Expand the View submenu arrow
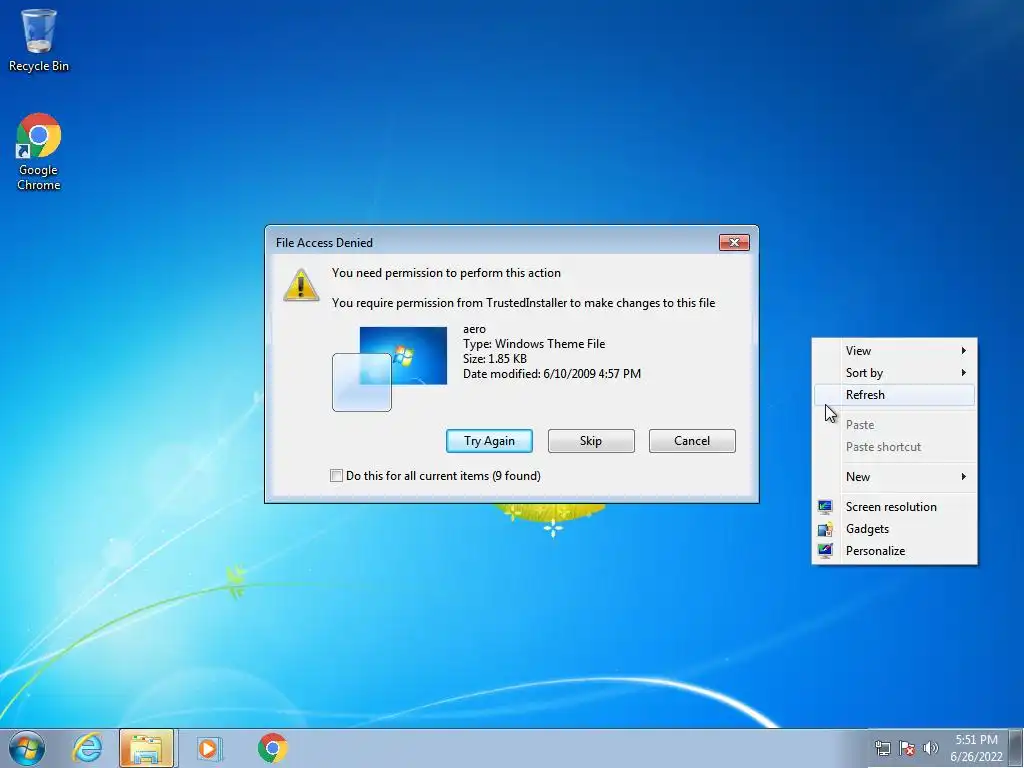Screen dimensions: 1024x768 tap(963, 351)
